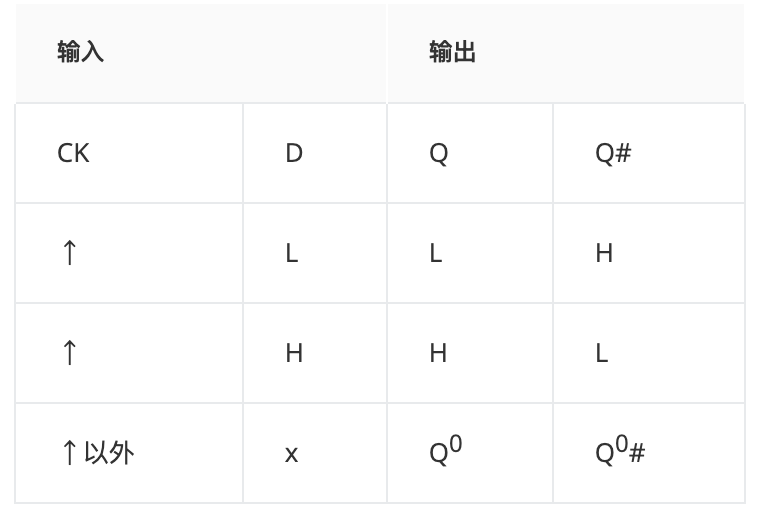Click the Q⁰ output cell

[470, 453]
